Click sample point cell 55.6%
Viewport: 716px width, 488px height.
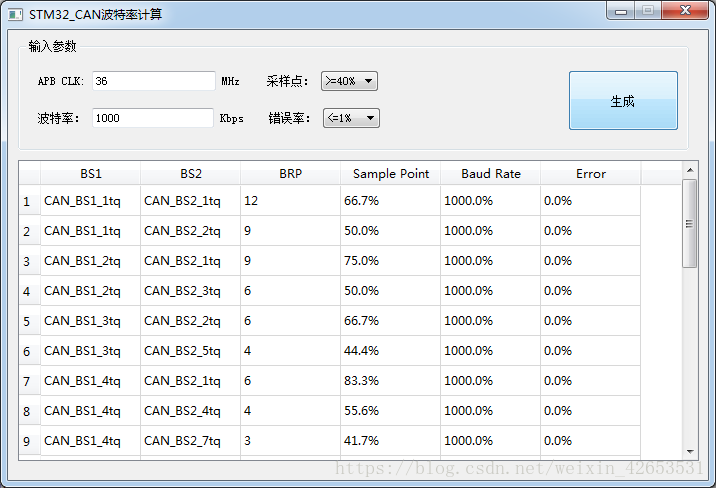[390, 411]
